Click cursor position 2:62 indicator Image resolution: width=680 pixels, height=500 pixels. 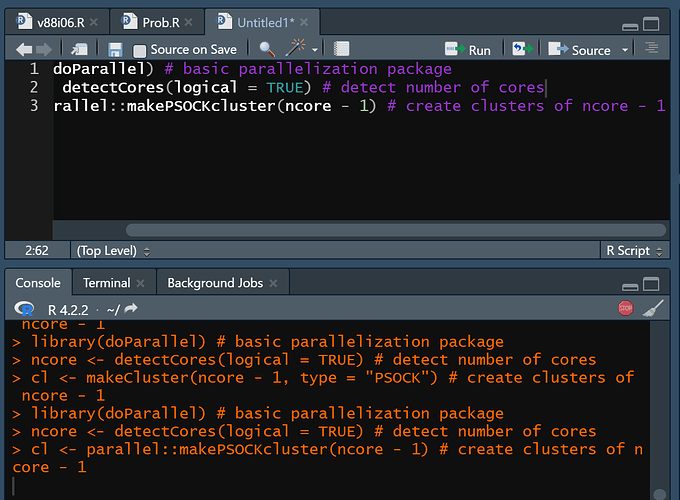coord(37,251)
